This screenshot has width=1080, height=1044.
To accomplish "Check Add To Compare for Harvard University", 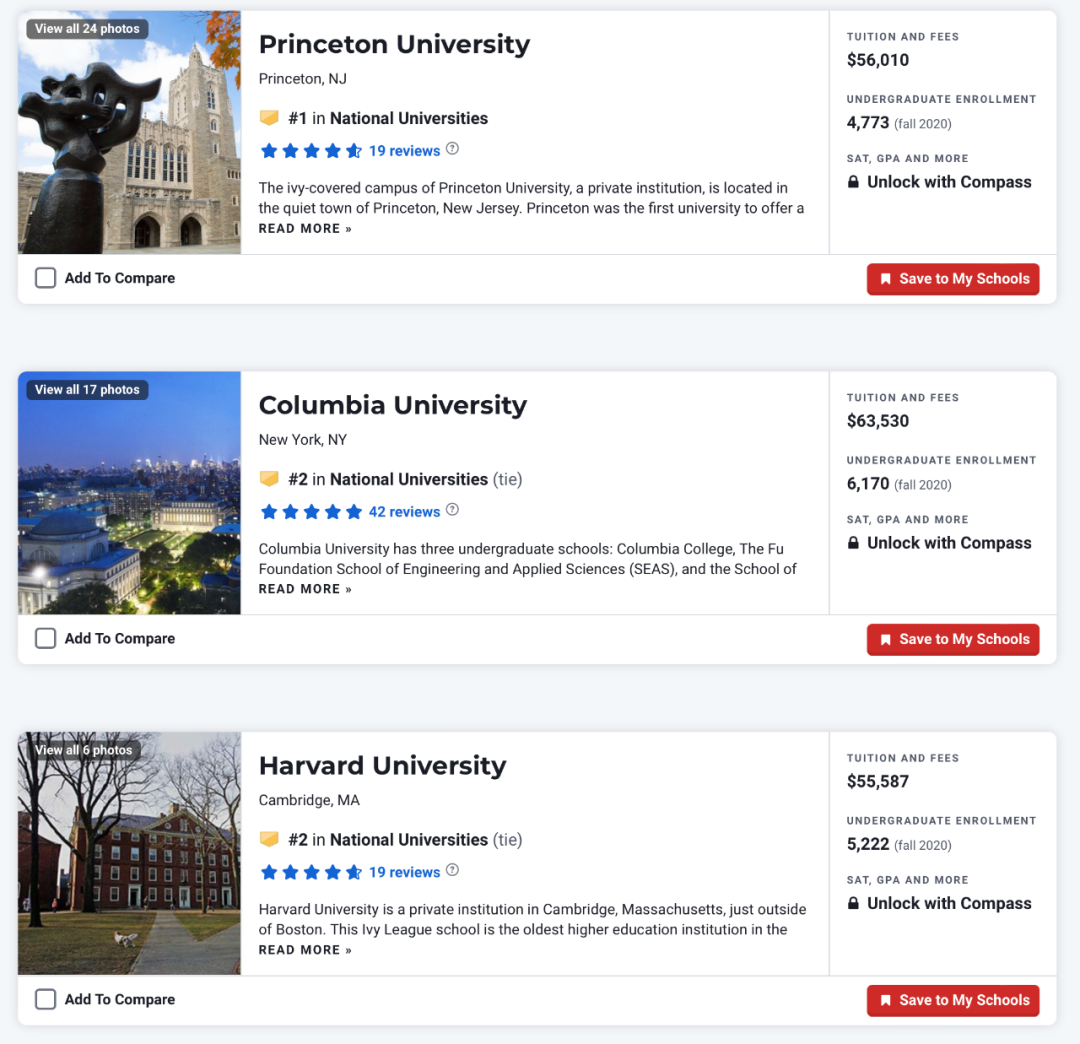I will (45, 999).
